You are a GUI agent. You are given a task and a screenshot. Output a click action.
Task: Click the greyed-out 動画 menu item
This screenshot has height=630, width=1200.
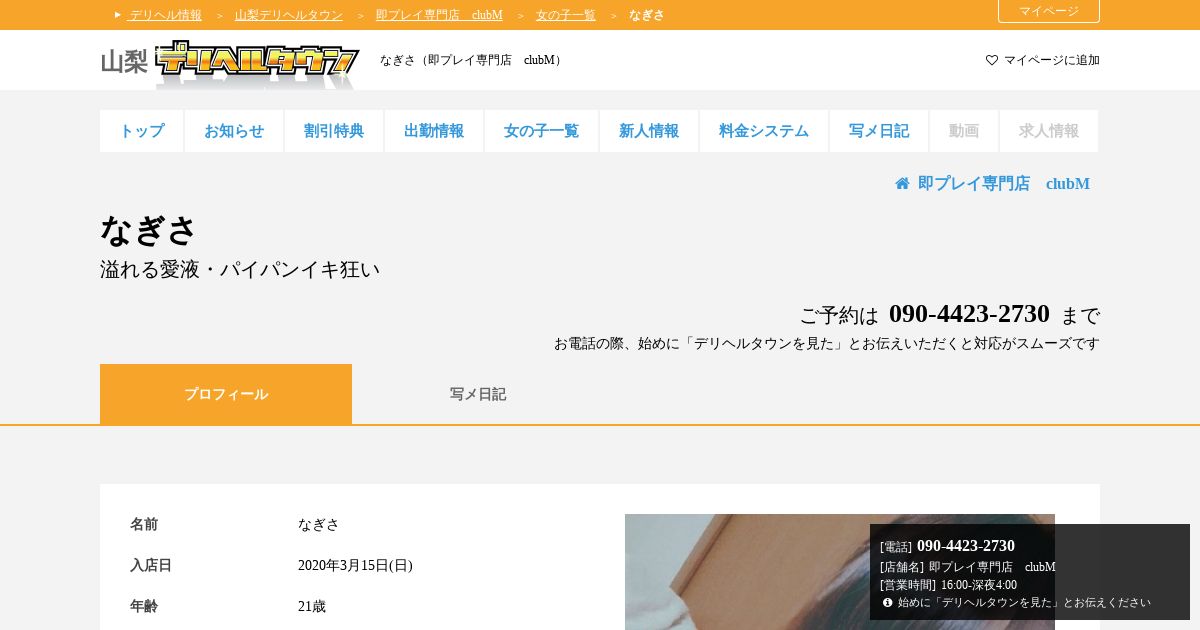pyautogui.click(x=964, y=131)
